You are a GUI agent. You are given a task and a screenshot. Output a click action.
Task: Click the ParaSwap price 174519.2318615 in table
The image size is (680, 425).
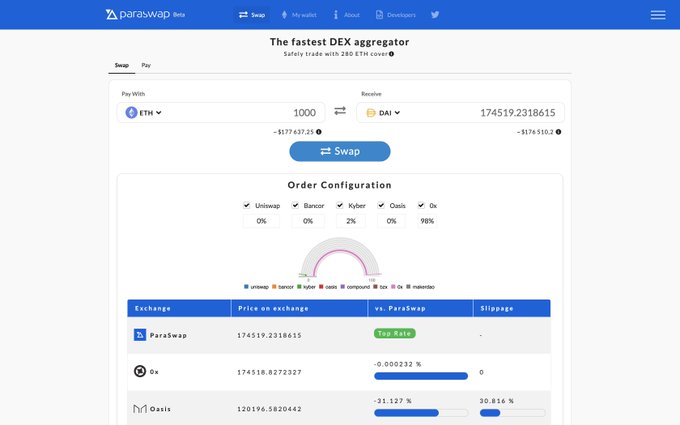coord(269,335)
